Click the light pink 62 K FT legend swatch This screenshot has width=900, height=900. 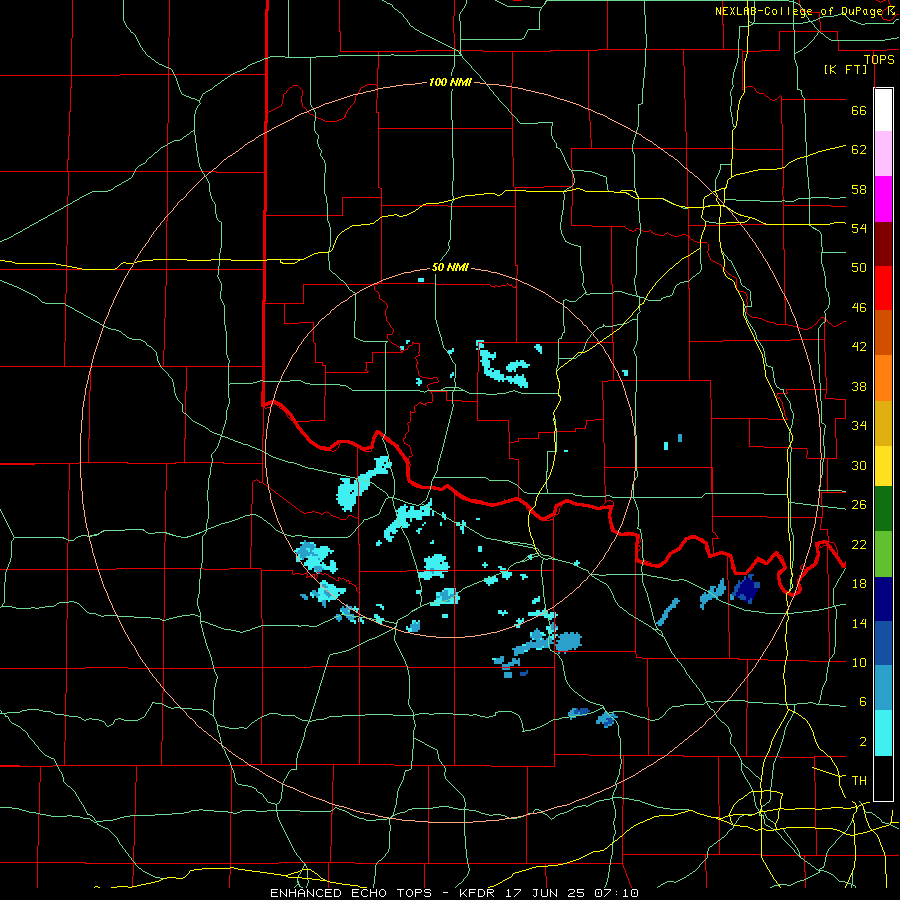pos(883,154)
